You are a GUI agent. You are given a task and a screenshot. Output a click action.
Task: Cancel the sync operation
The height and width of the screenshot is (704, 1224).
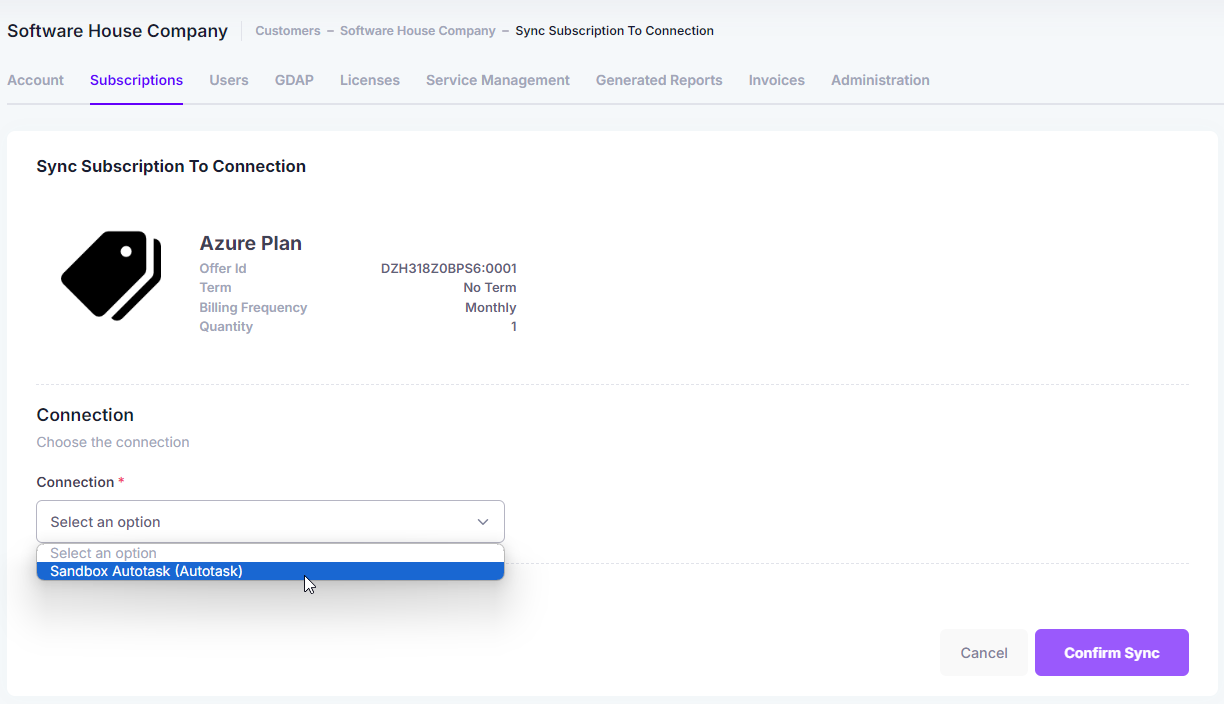coord(984,653)
